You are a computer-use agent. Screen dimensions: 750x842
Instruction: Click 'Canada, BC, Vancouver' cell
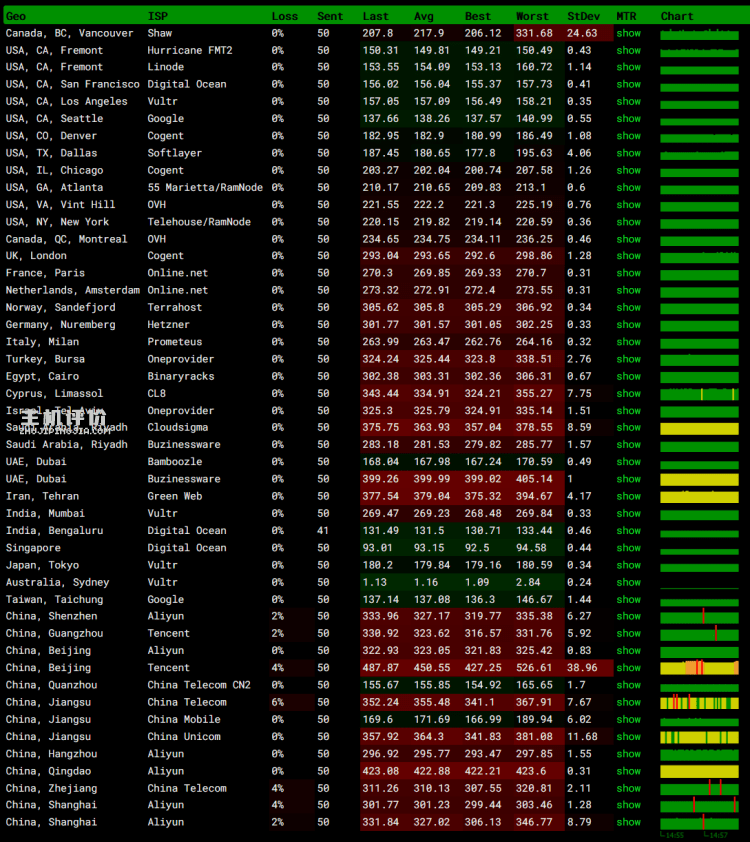pyautogui.click(x=69, y=33)
